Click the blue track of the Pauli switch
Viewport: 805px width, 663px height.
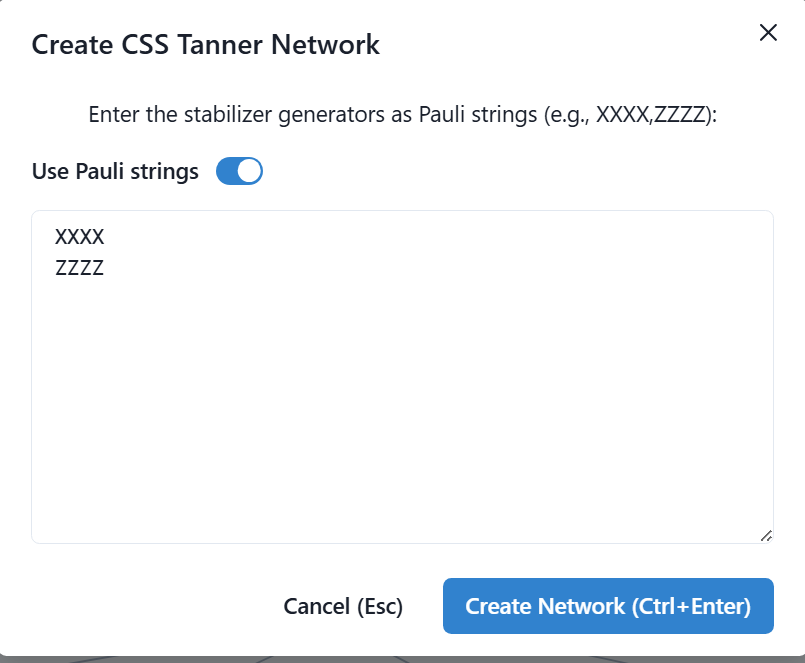(x=226, y=171)
